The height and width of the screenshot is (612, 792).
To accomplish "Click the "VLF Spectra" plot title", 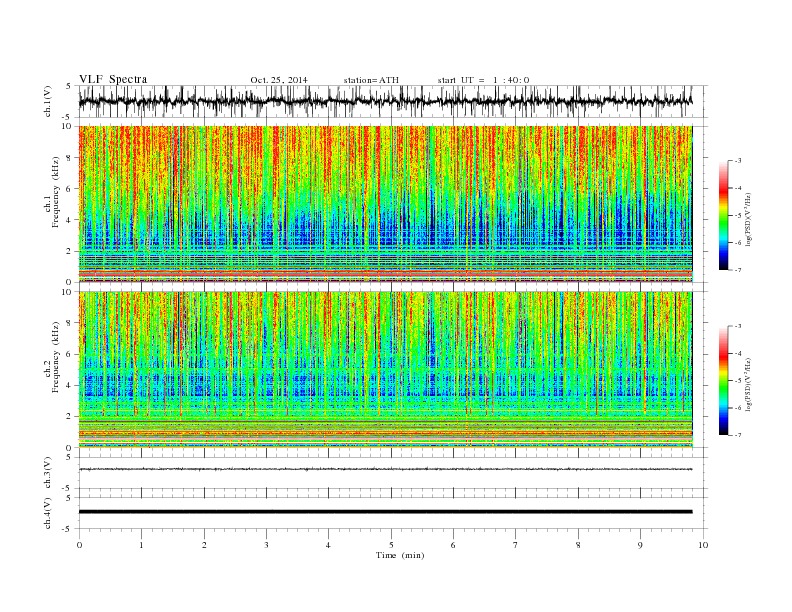I will coord(113,79).
